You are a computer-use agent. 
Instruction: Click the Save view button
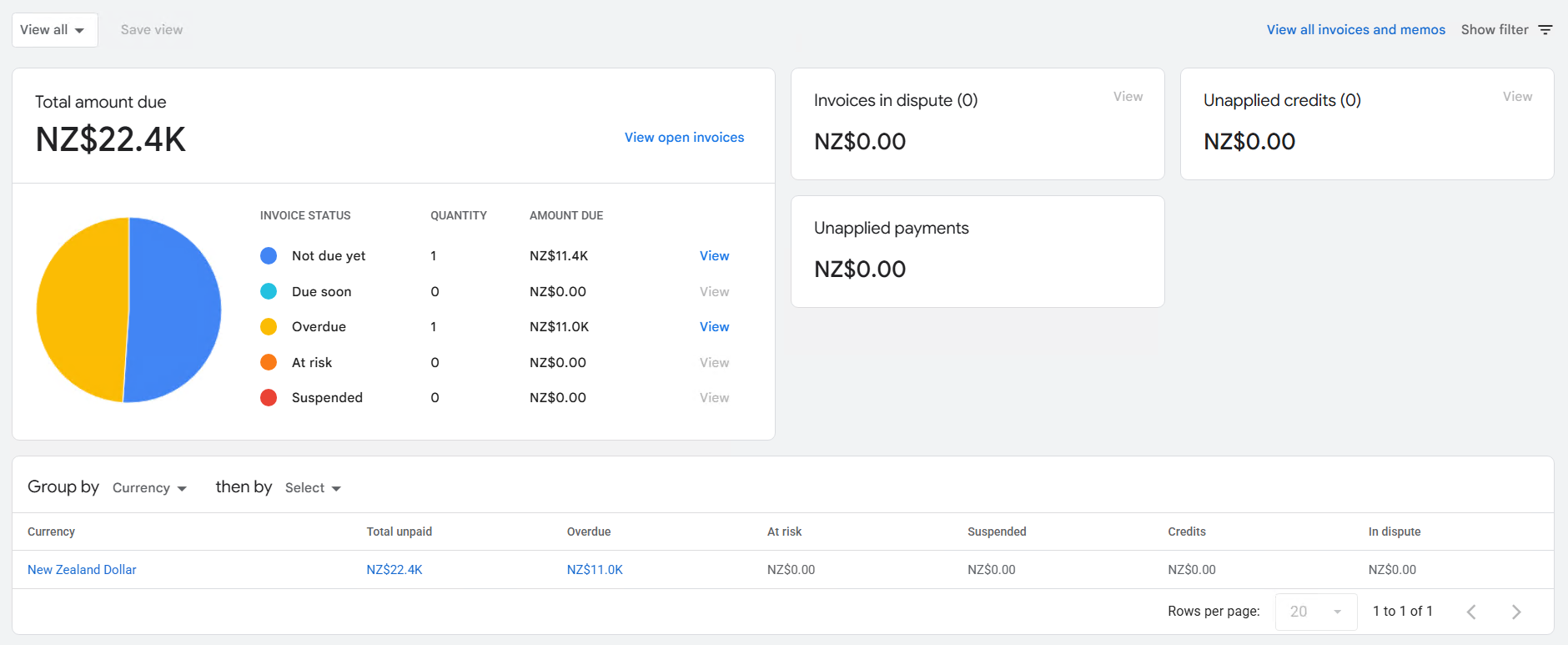(x=152, y=30)
